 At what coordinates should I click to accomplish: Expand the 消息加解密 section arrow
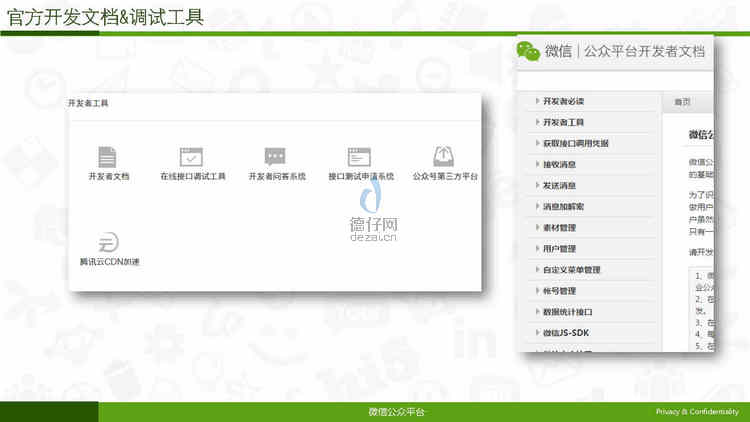click(537, 206)
